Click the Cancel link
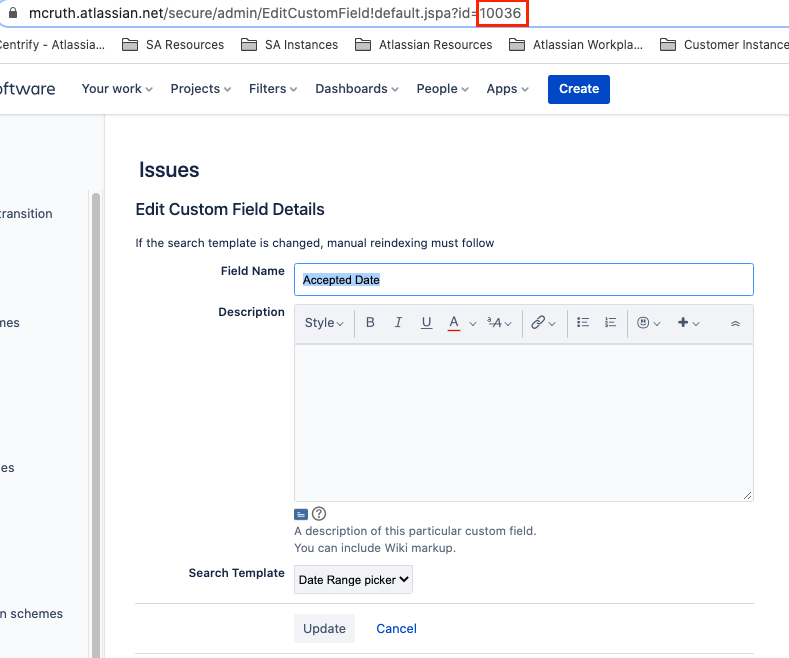 (x=397, y=628)
